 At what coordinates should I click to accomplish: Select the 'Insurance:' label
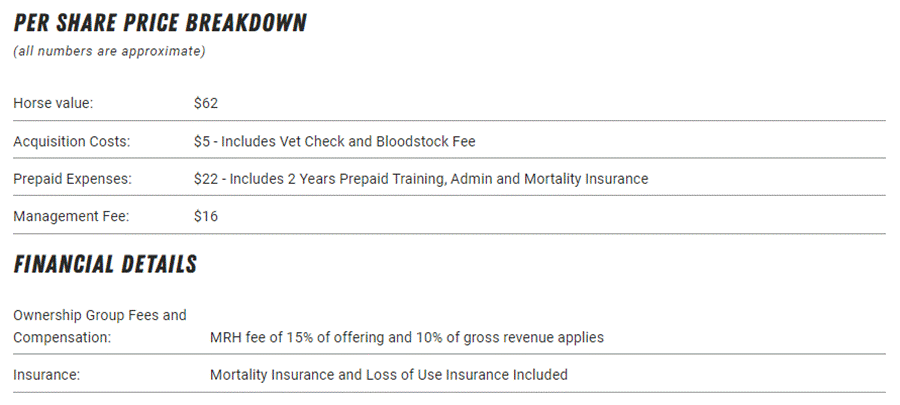46,375
